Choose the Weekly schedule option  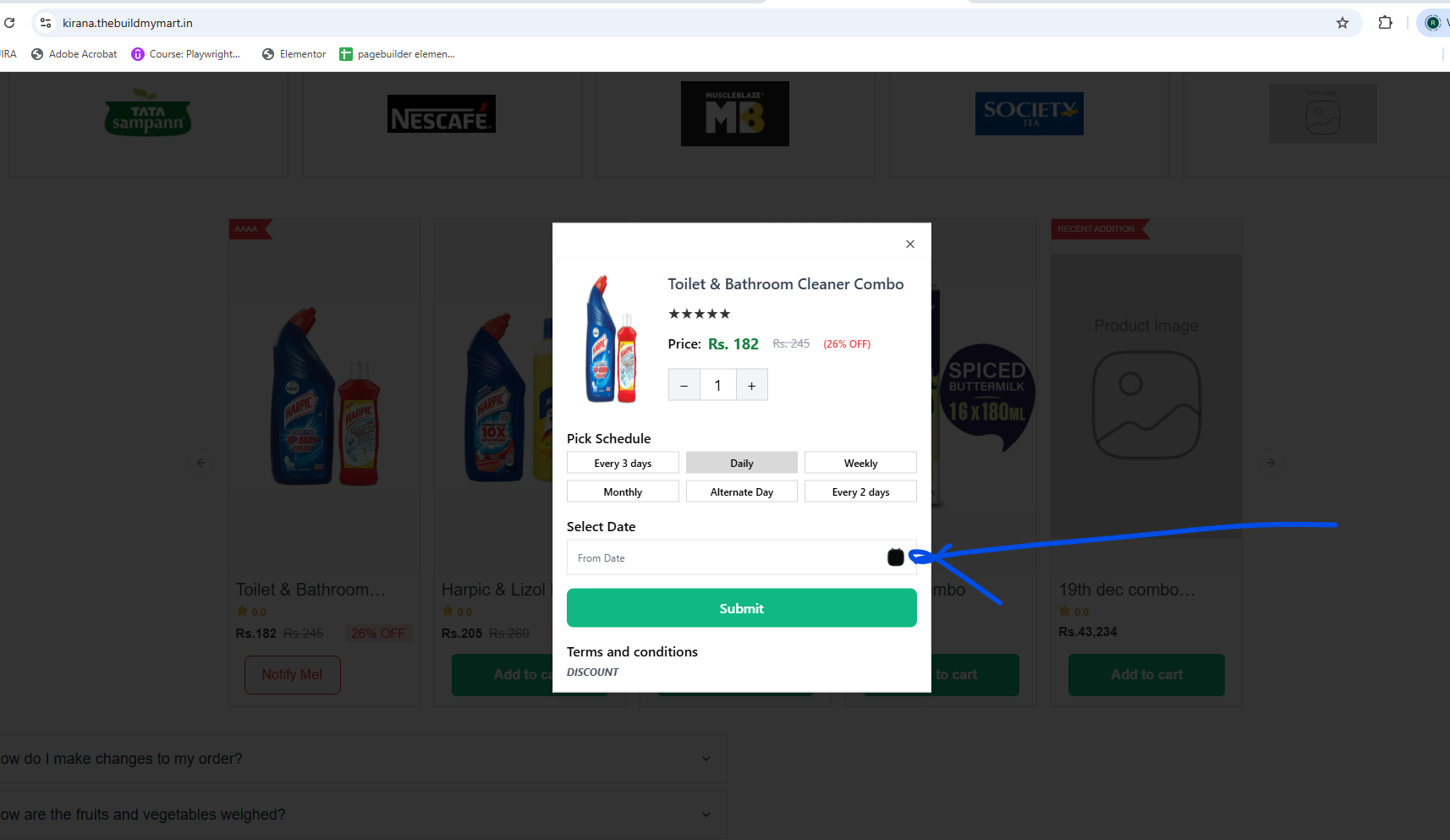coord(860,463)
